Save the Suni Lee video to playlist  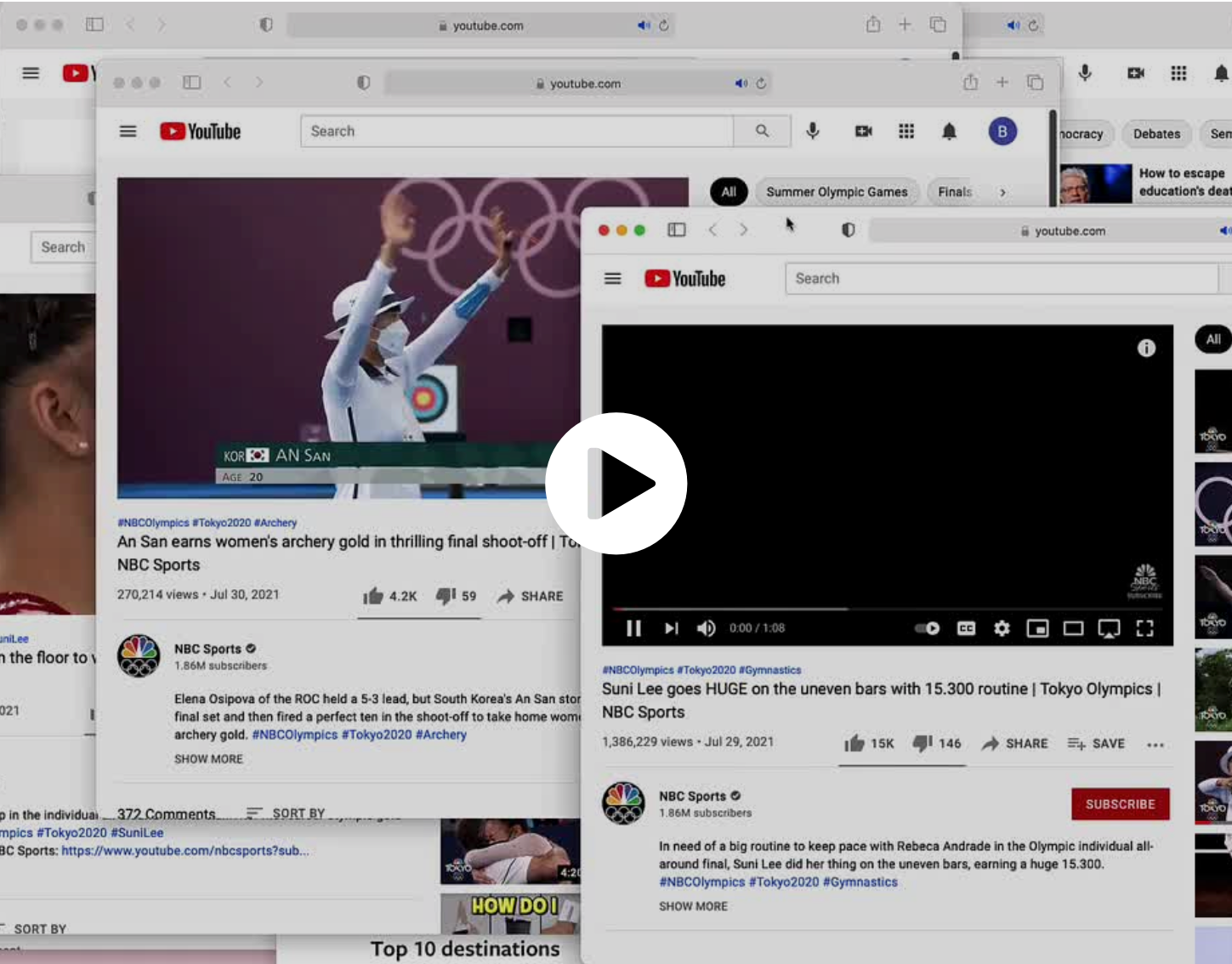1096,743
